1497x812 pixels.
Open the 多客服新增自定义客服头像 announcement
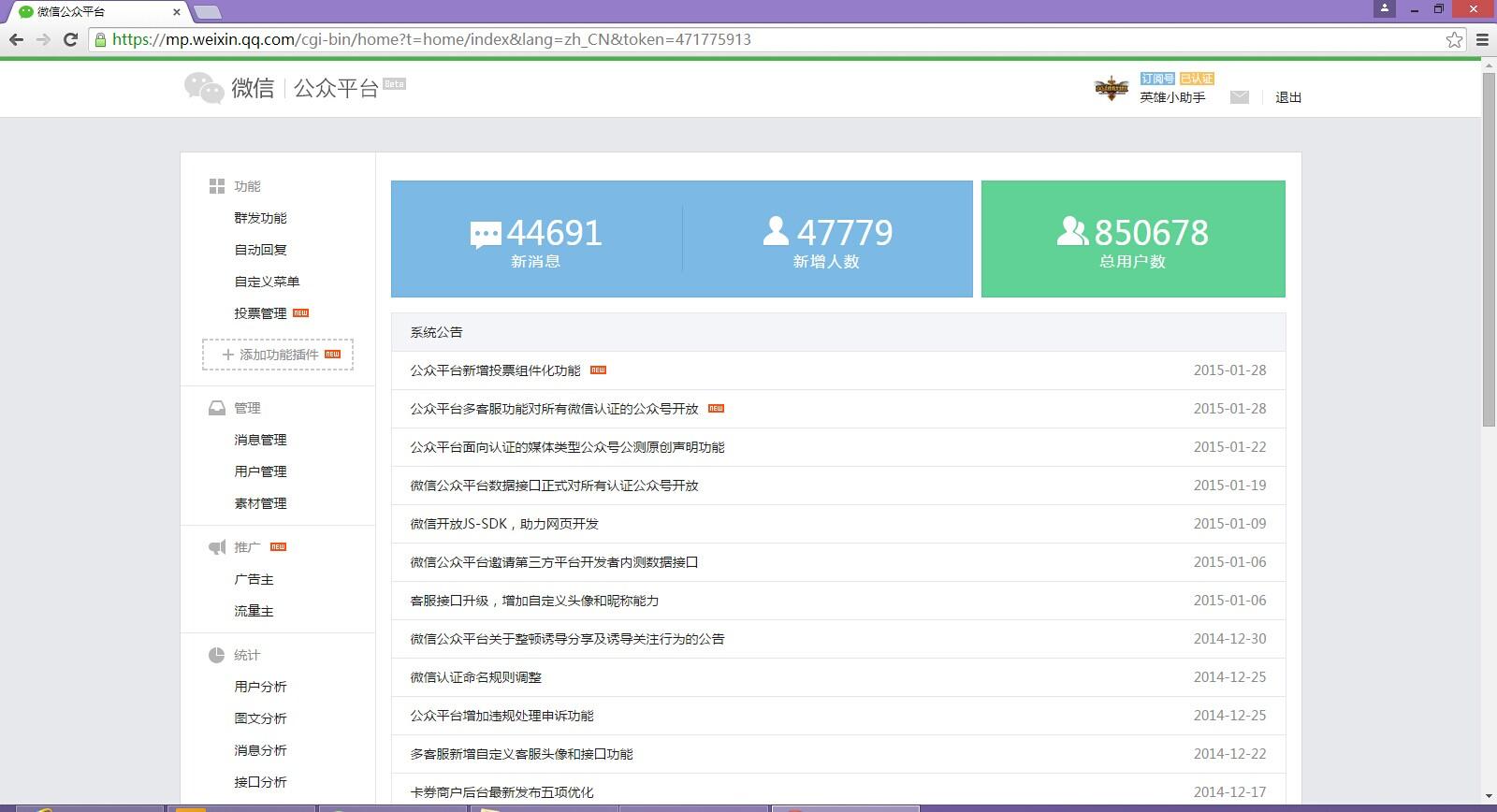tap(521, 754)
